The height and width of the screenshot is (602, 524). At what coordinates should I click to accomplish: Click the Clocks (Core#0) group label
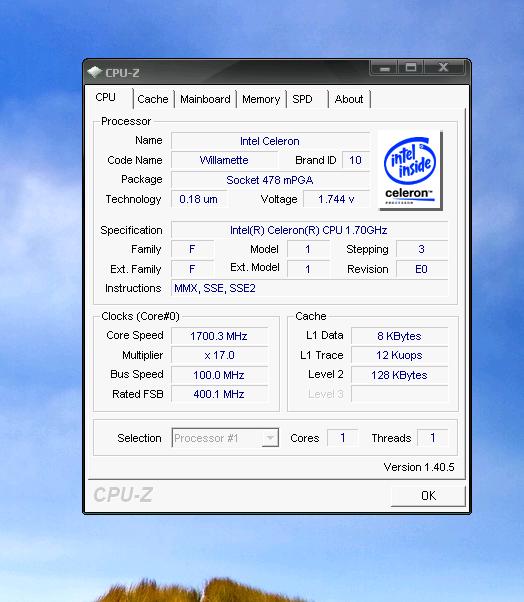pos(141,316)
